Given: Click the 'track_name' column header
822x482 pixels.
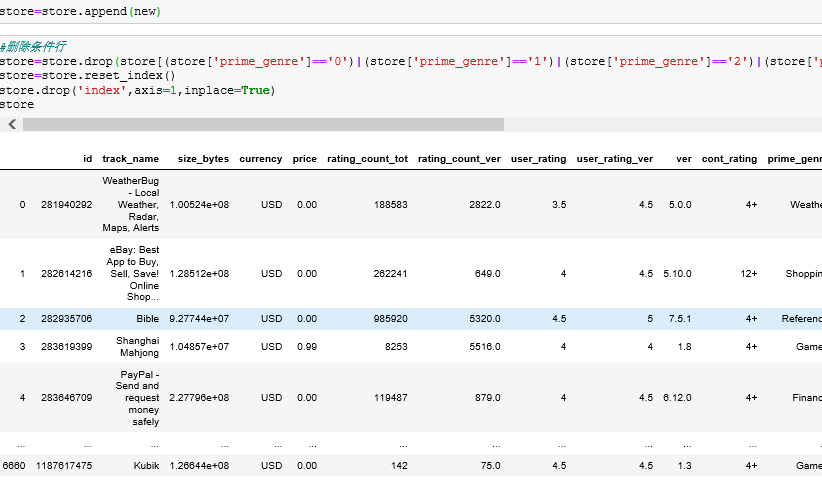Looking at the screenshot, I should (131, 159).
